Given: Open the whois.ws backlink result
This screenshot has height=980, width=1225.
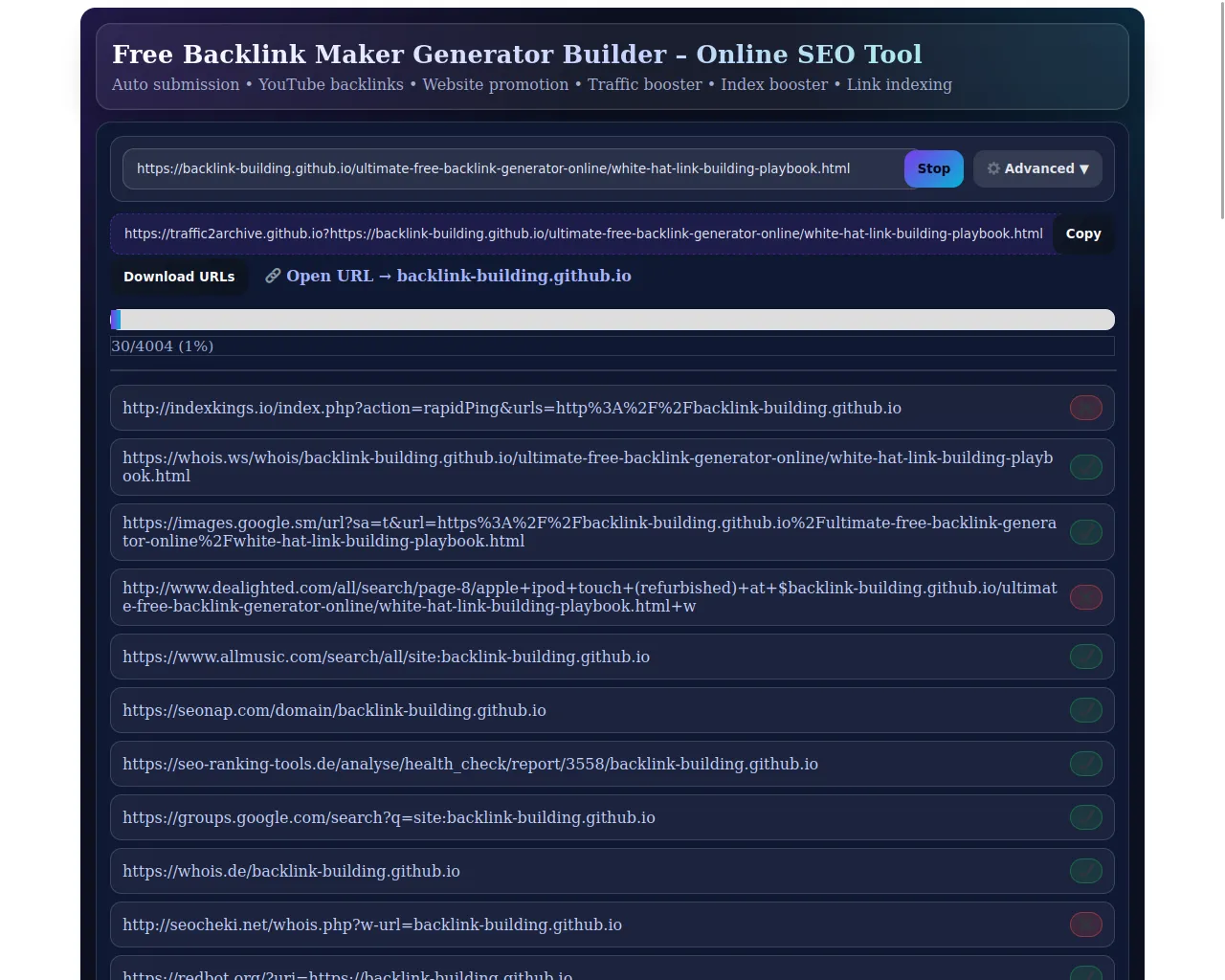Looking at the screenshot, I should coord(588,467).
